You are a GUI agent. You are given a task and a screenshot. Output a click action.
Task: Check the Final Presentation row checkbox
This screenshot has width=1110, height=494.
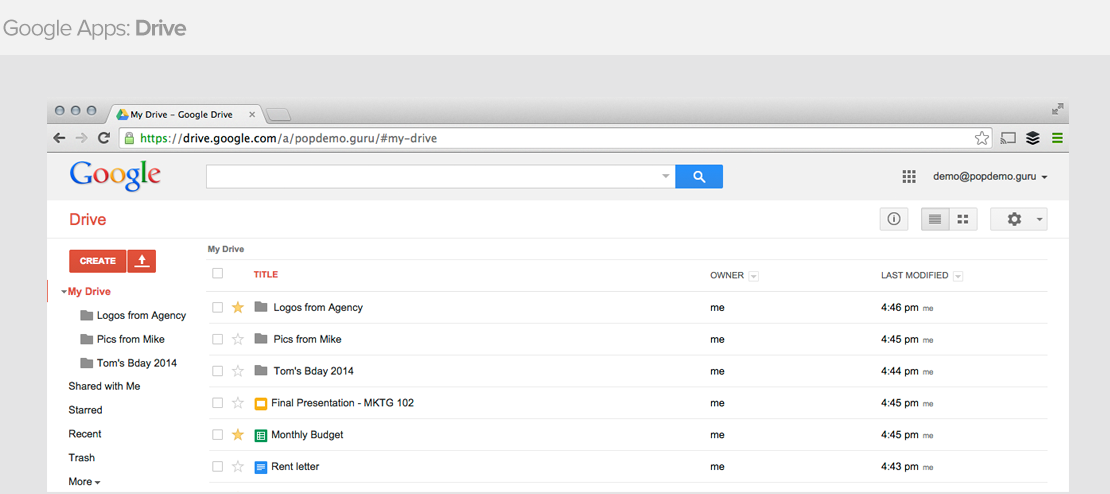(x=217, y=403)
